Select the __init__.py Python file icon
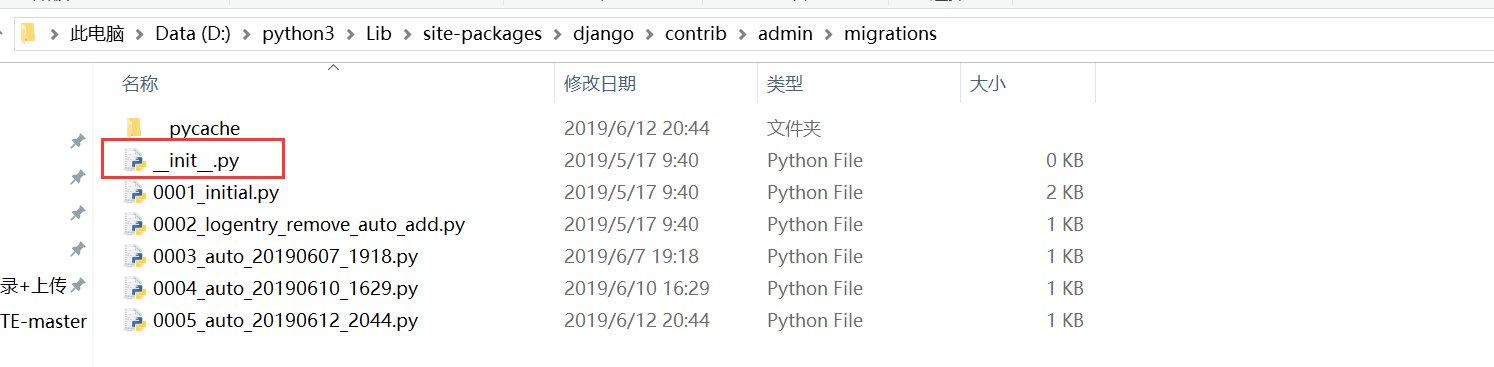The image size is (1494, 367). tap(135, 160)
